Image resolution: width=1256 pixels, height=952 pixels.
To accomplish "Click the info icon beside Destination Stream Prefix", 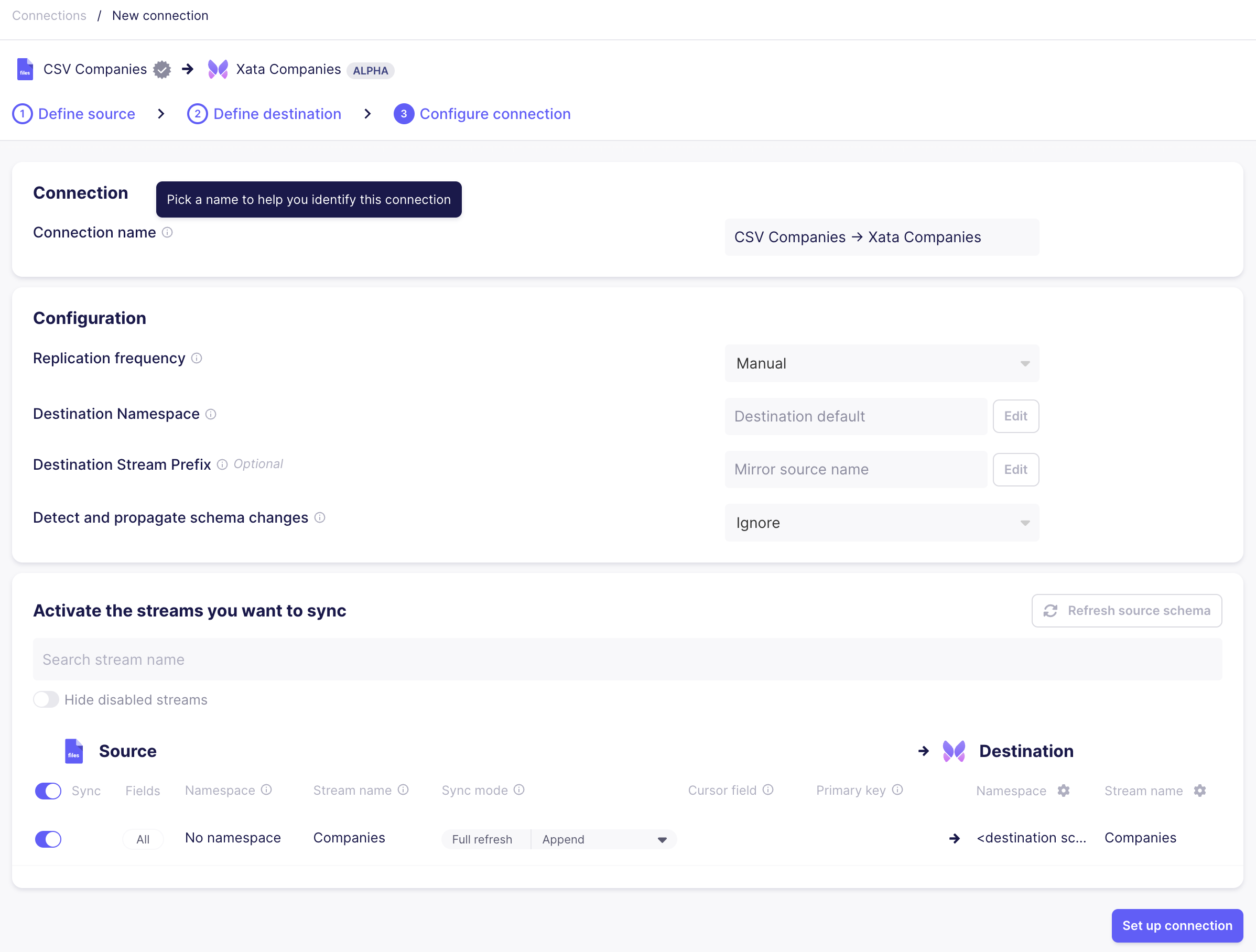I will click(x=222, y=464).
